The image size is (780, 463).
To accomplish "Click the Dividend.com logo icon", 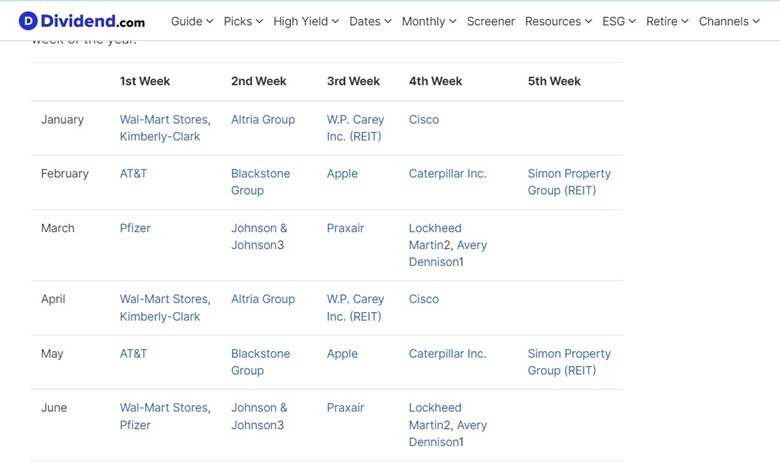I will [x=28, y=21].
